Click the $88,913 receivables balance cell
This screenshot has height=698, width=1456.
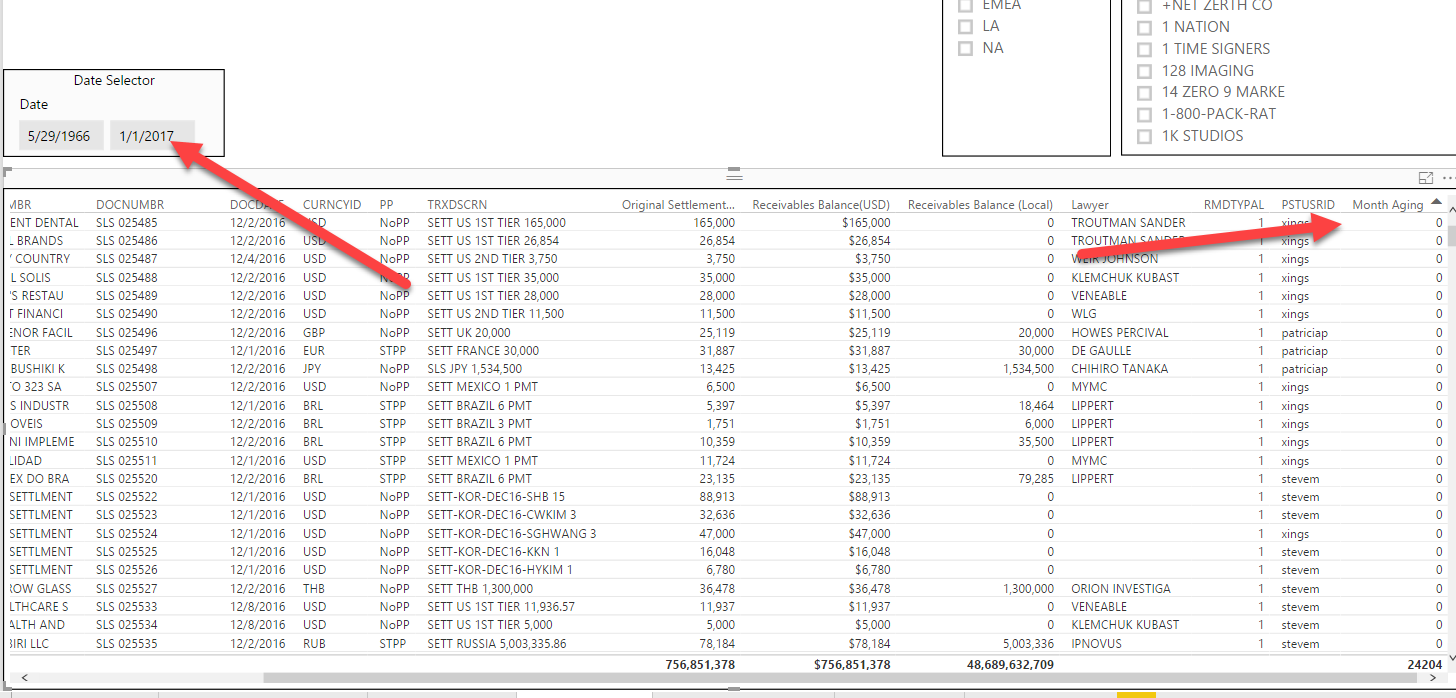(x=868, y=497)
